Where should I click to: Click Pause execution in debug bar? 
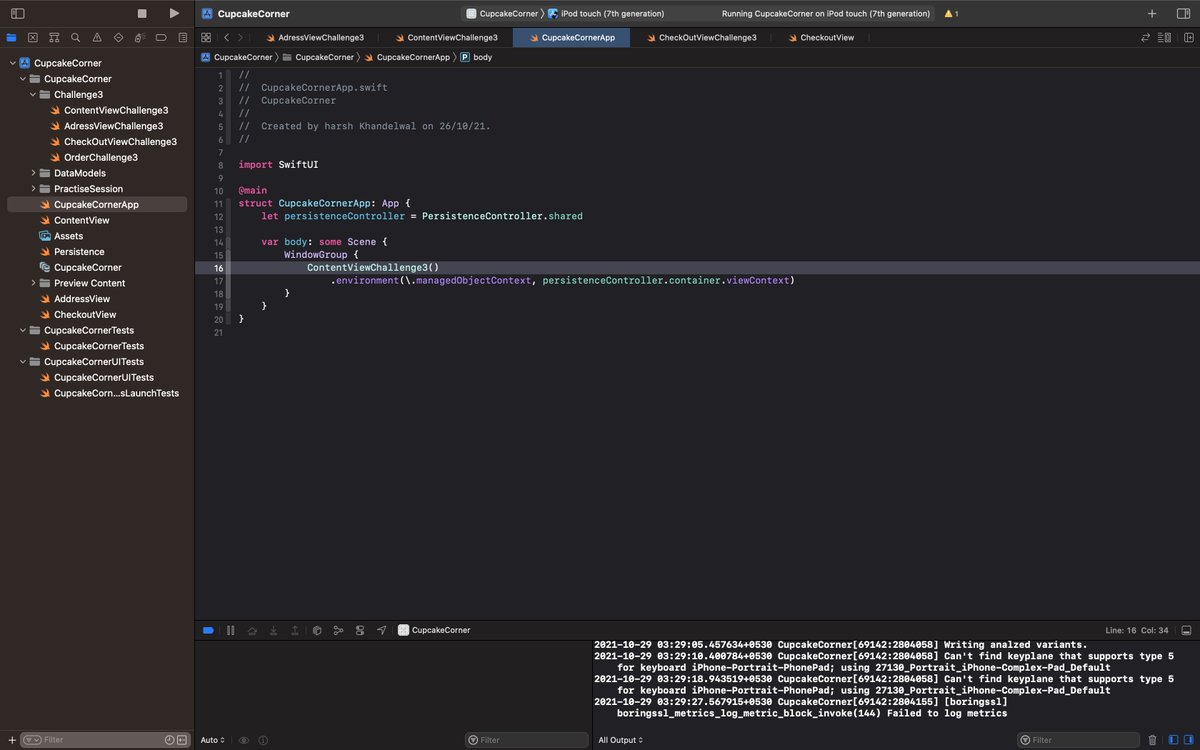(230, 630)
